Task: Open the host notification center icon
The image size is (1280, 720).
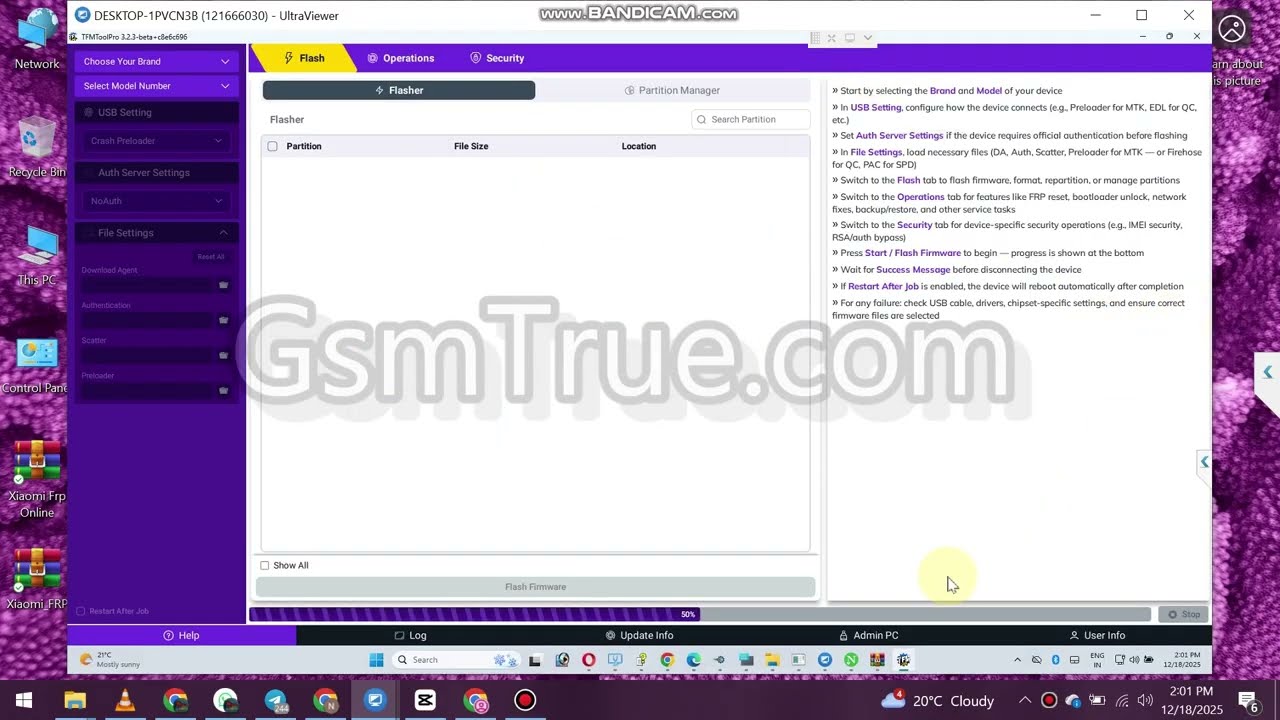Action: click(1248, 701)
